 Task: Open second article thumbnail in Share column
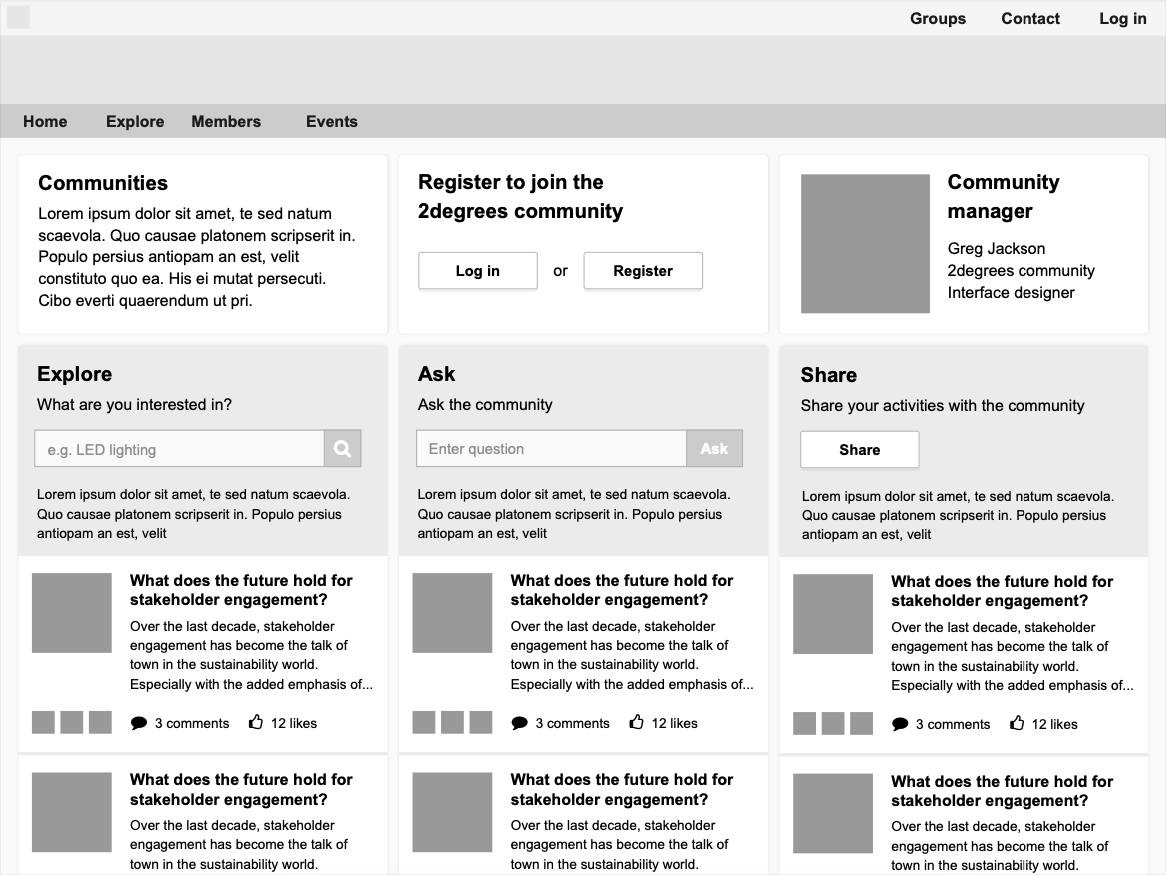point(833,813)
